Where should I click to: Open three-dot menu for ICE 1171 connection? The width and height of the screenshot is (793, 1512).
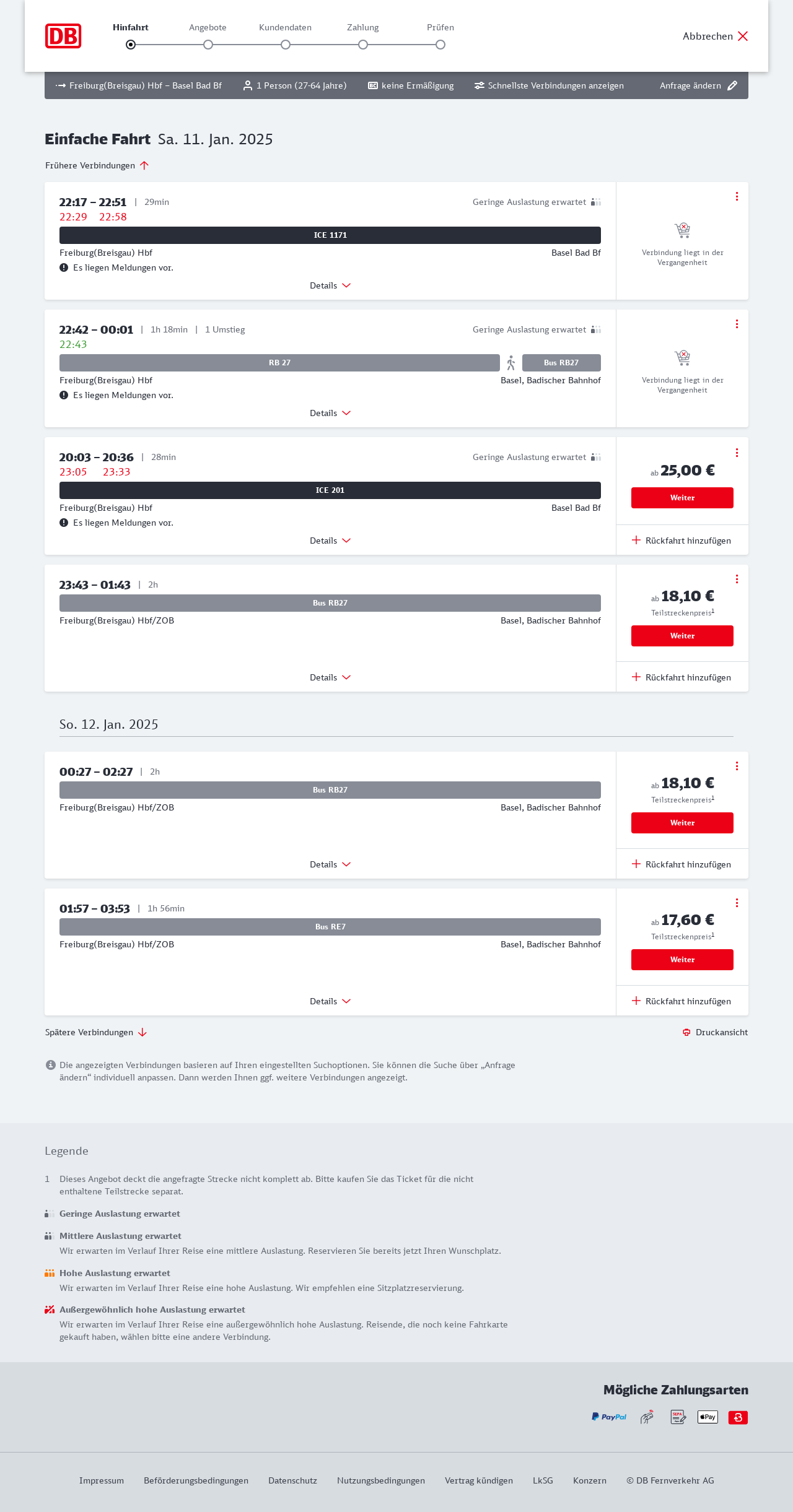pyautogui.click(x=737, y=196)
